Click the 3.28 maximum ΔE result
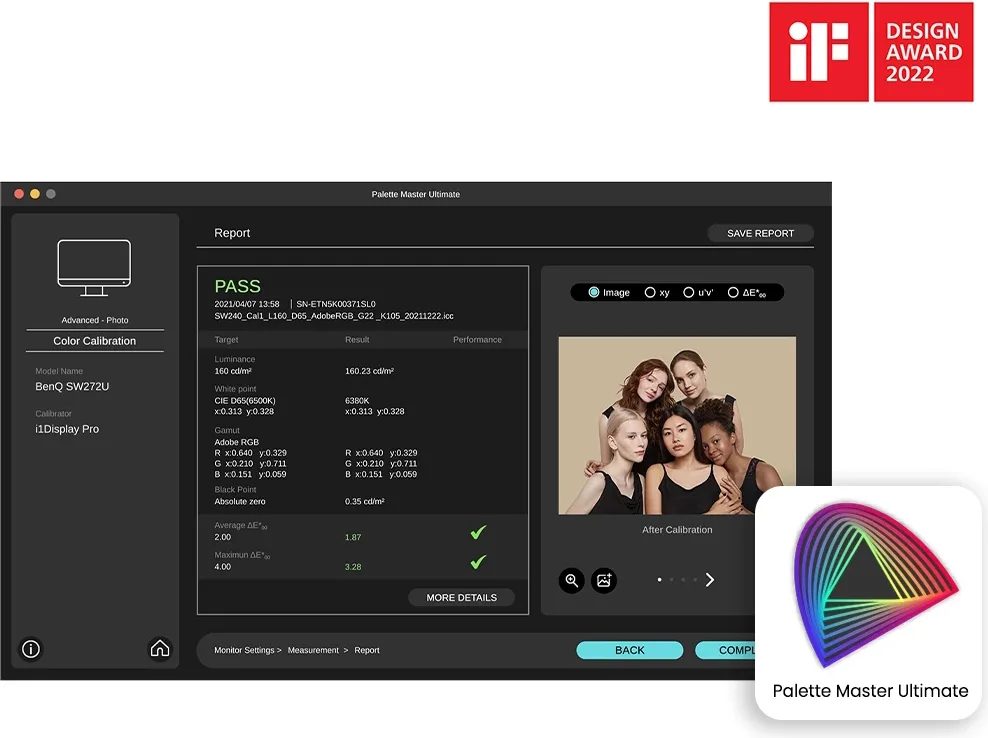The image size is (988, 738). tap(353, 567)
